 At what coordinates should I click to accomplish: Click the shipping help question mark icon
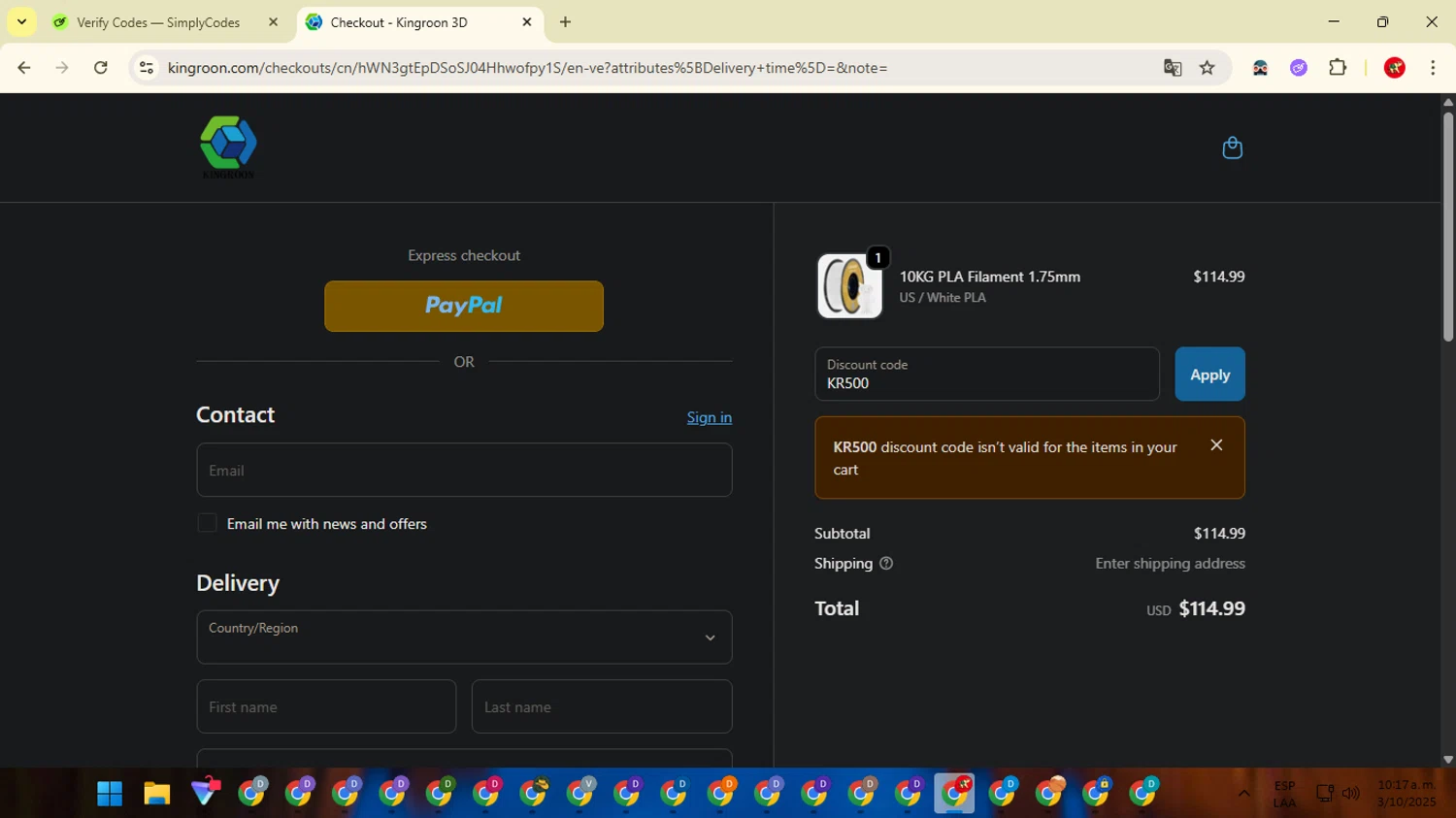[885, 564]
